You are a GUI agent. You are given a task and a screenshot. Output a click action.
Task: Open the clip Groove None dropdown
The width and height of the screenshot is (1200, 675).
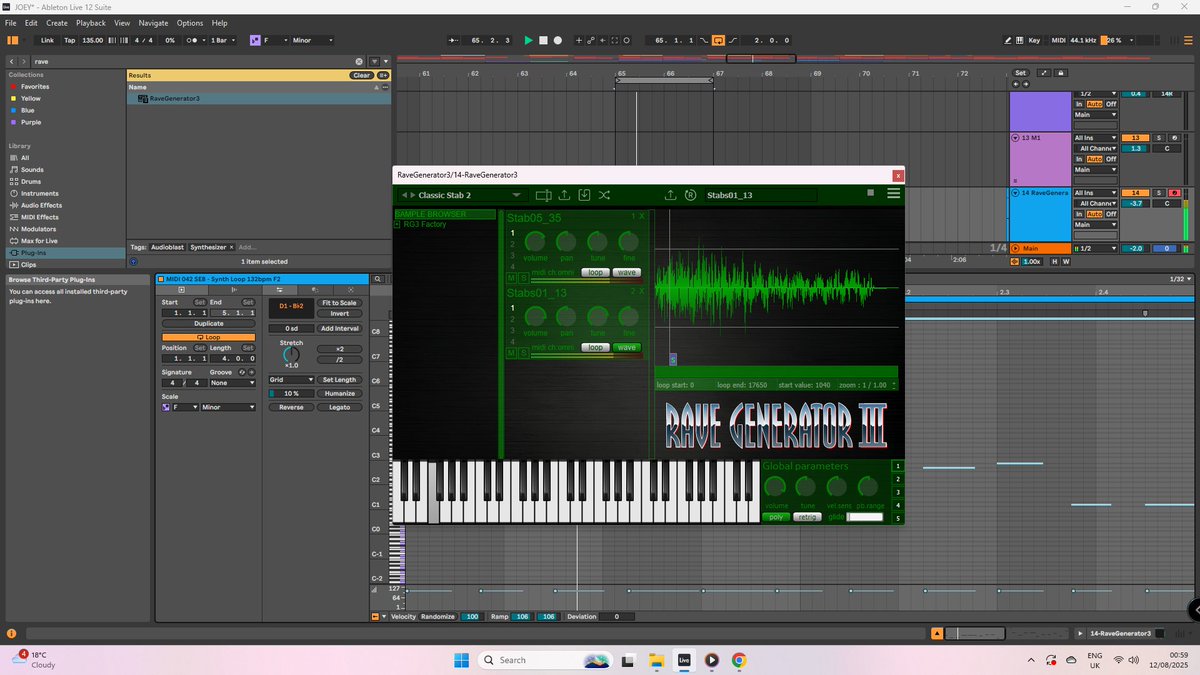pos(232,382)
